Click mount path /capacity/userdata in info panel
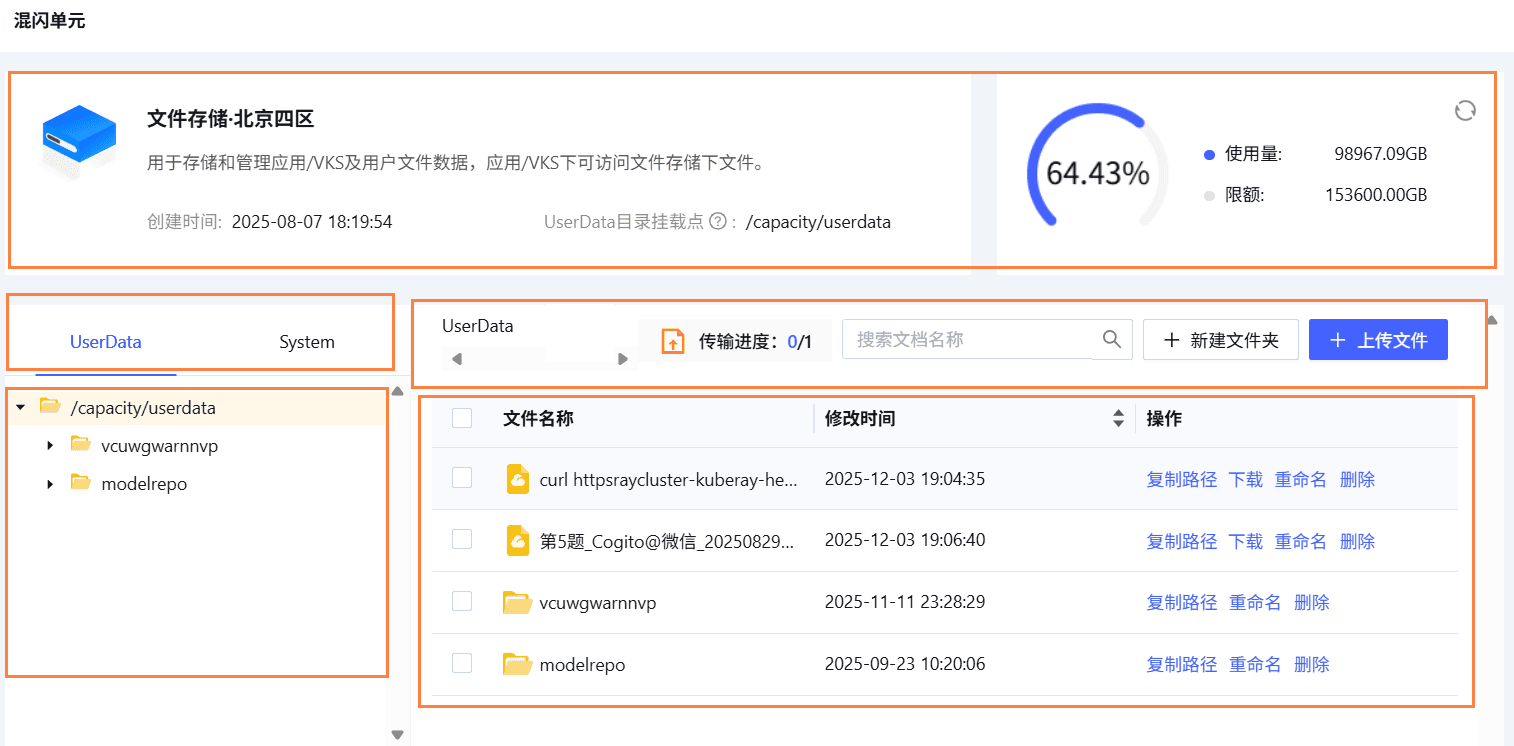Image resolution: width=1514 pixels, height=746 pixels. coord(818,222)
